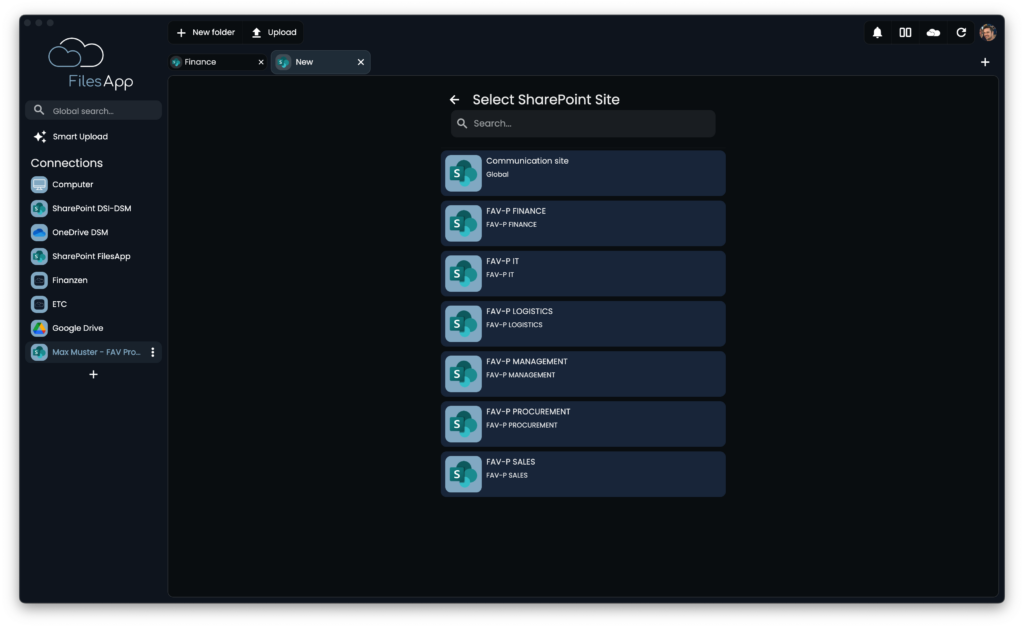
Task: Add a new tab with plus icon
Action: (985, 62)
